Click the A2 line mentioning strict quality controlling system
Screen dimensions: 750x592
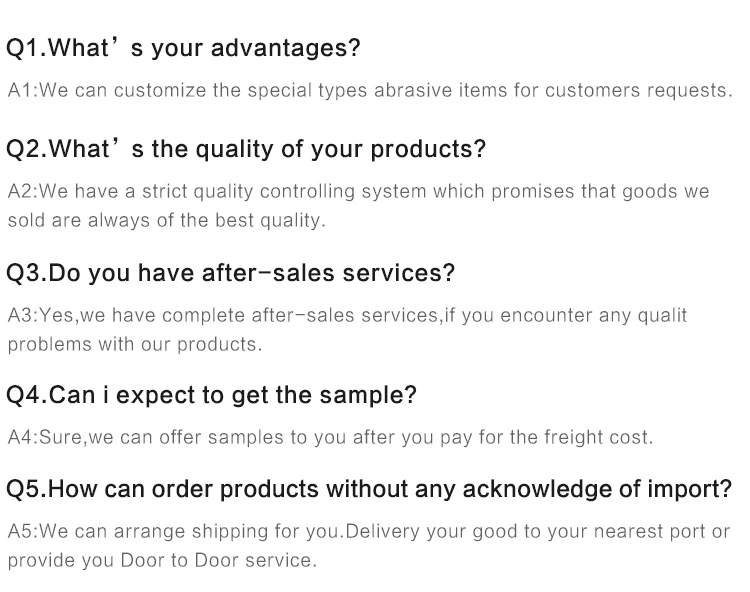click(358, 192)
